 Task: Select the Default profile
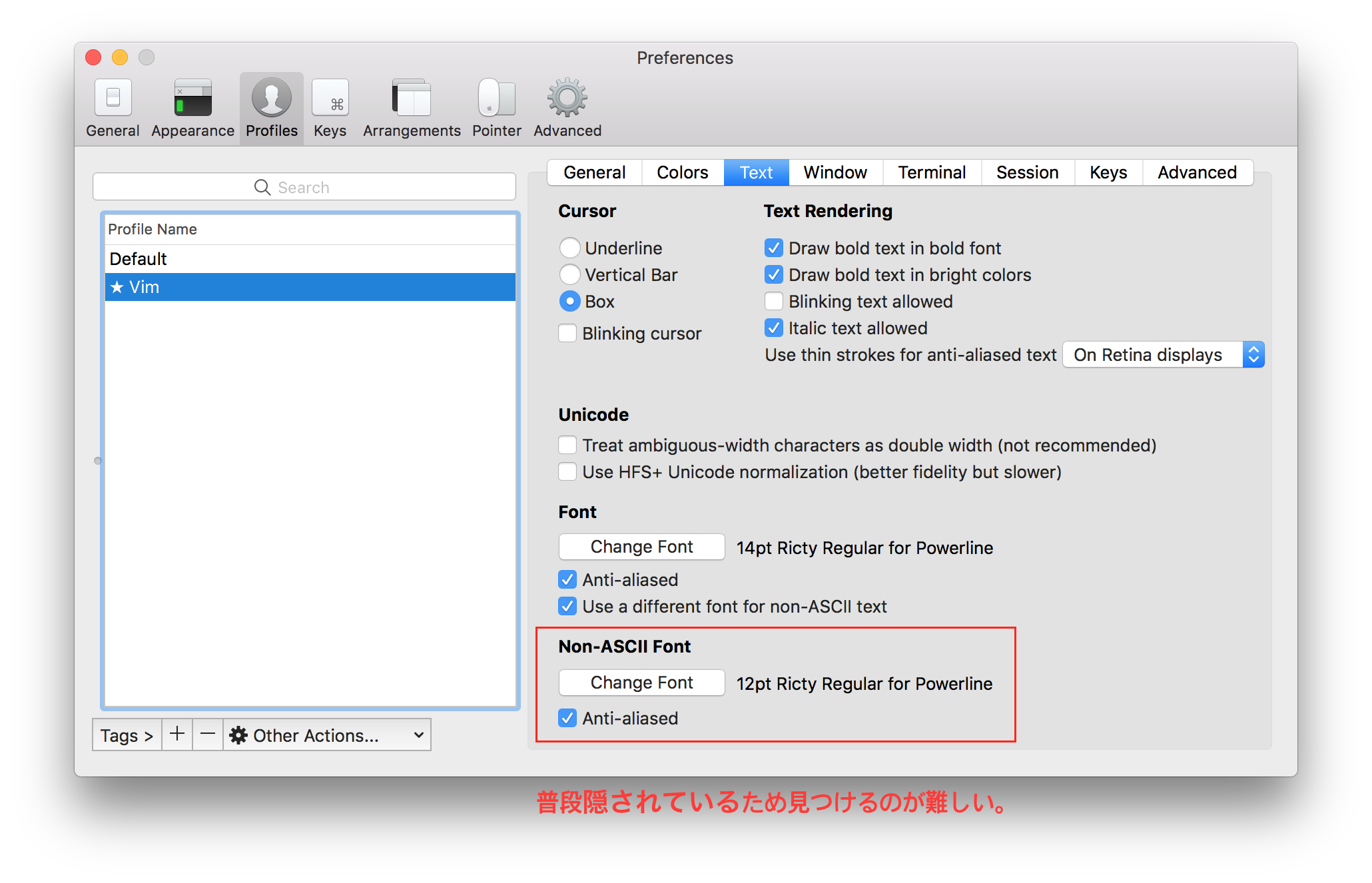tap(138, 258)
